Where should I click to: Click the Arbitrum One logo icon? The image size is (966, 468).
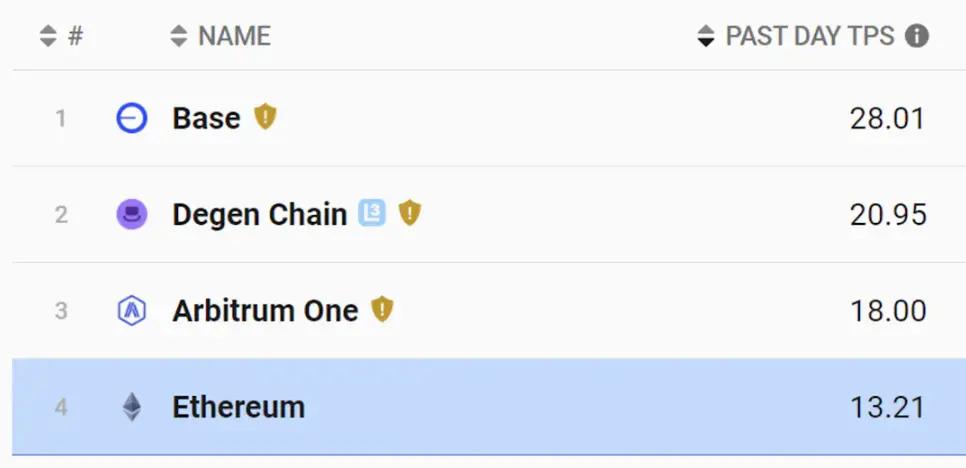[x=132, y=311]
